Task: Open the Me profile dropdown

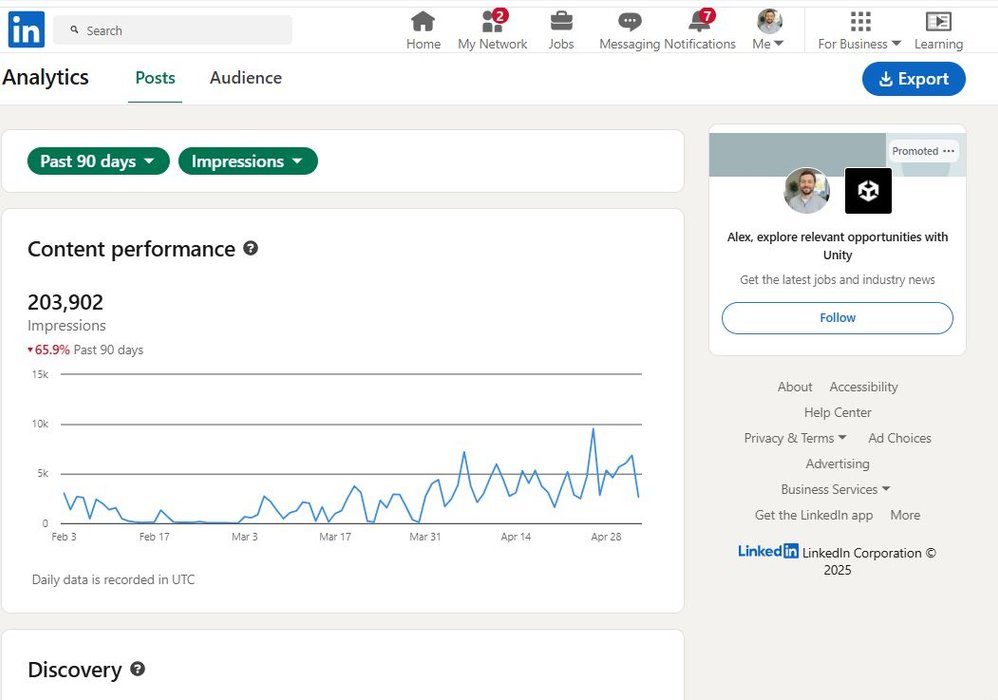Action: [768, 30]
